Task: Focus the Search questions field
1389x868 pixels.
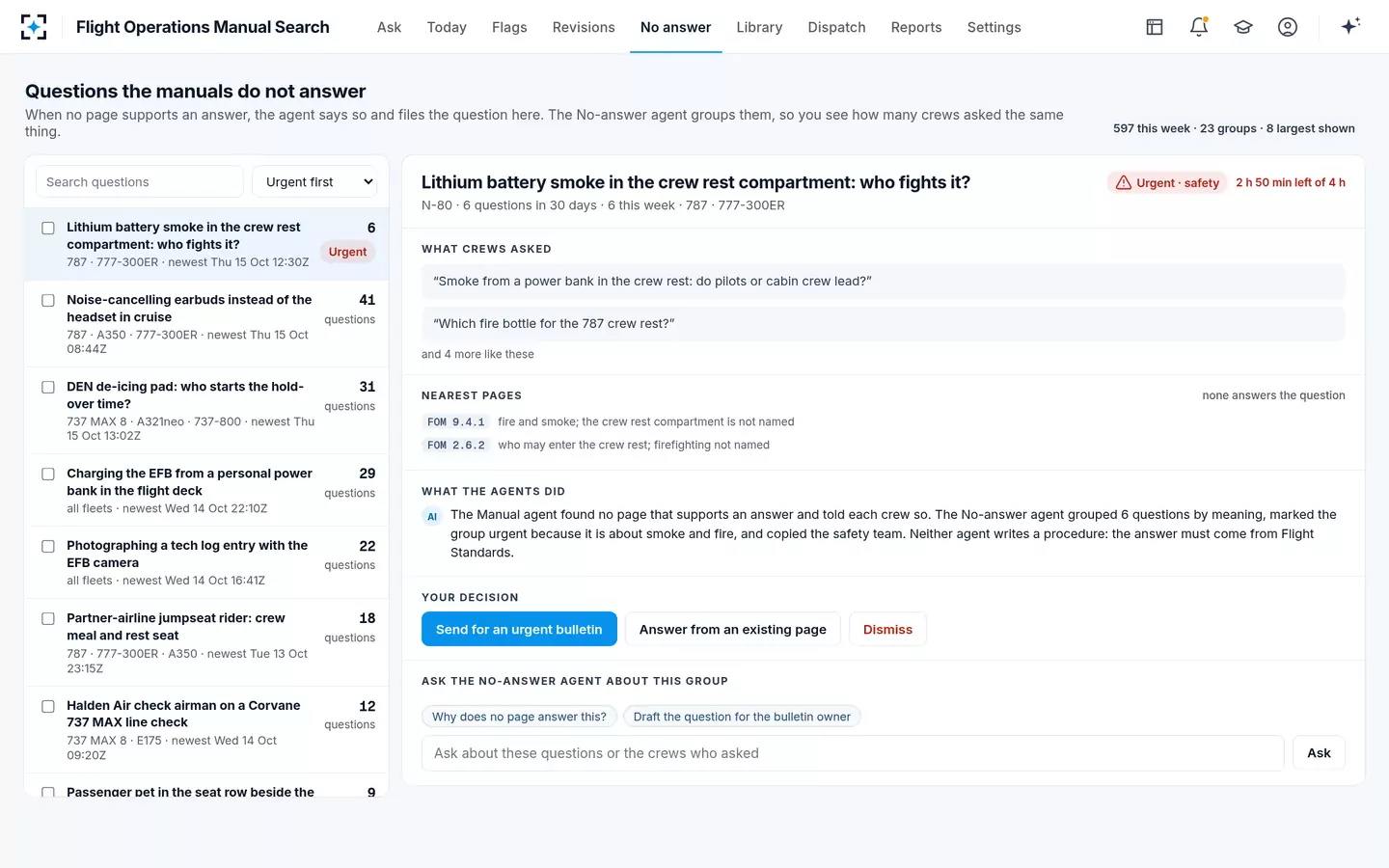Action: pyautogui.click(x=140, y=181)
